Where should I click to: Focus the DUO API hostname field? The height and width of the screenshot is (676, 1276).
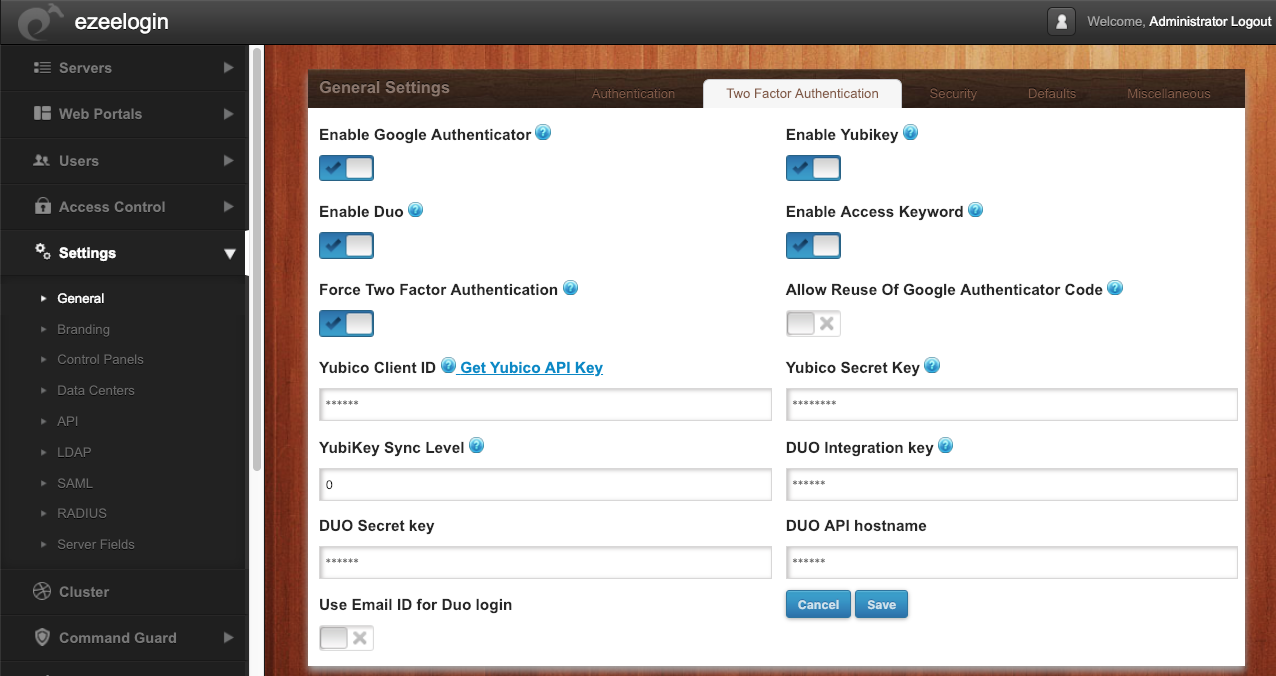coord(1012,562)
